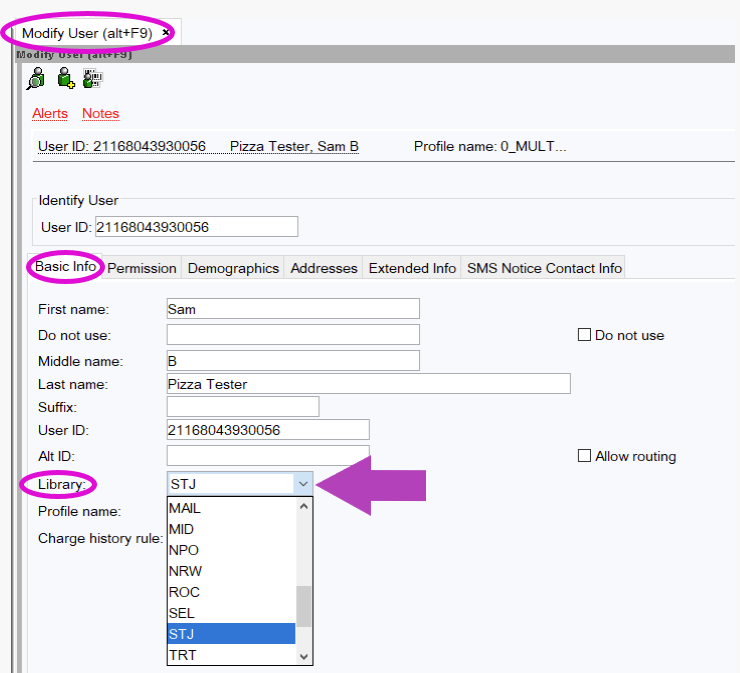This screenshot has width=740, height=673.
Task: Click the Identify User ID field
Action: point(196,227)
